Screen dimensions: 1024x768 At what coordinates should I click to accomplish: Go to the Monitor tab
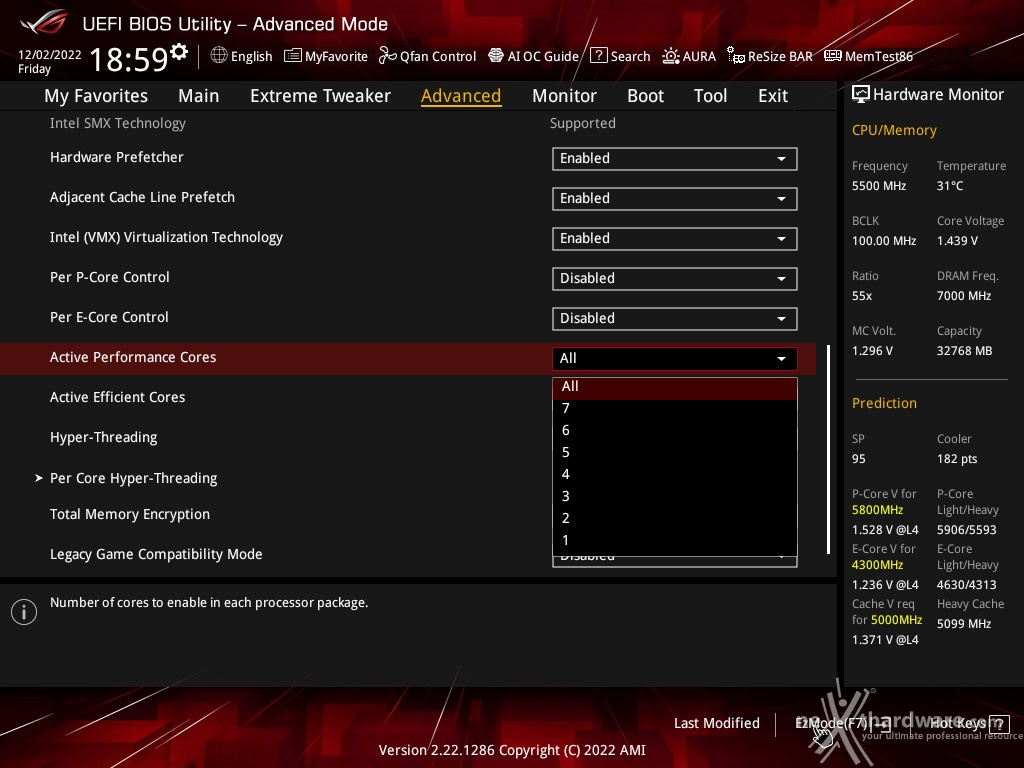tap(564, 96)
